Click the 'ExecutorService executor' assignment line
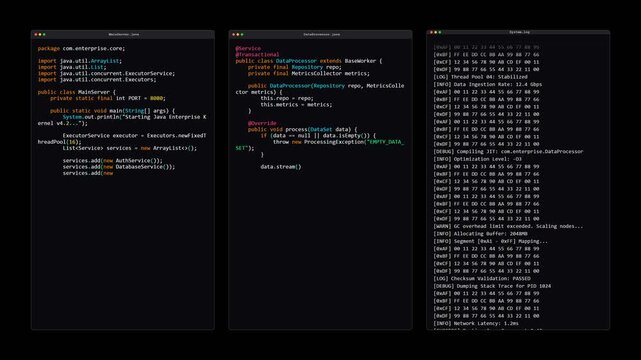 pyautogui.click(x=122, y=139)
